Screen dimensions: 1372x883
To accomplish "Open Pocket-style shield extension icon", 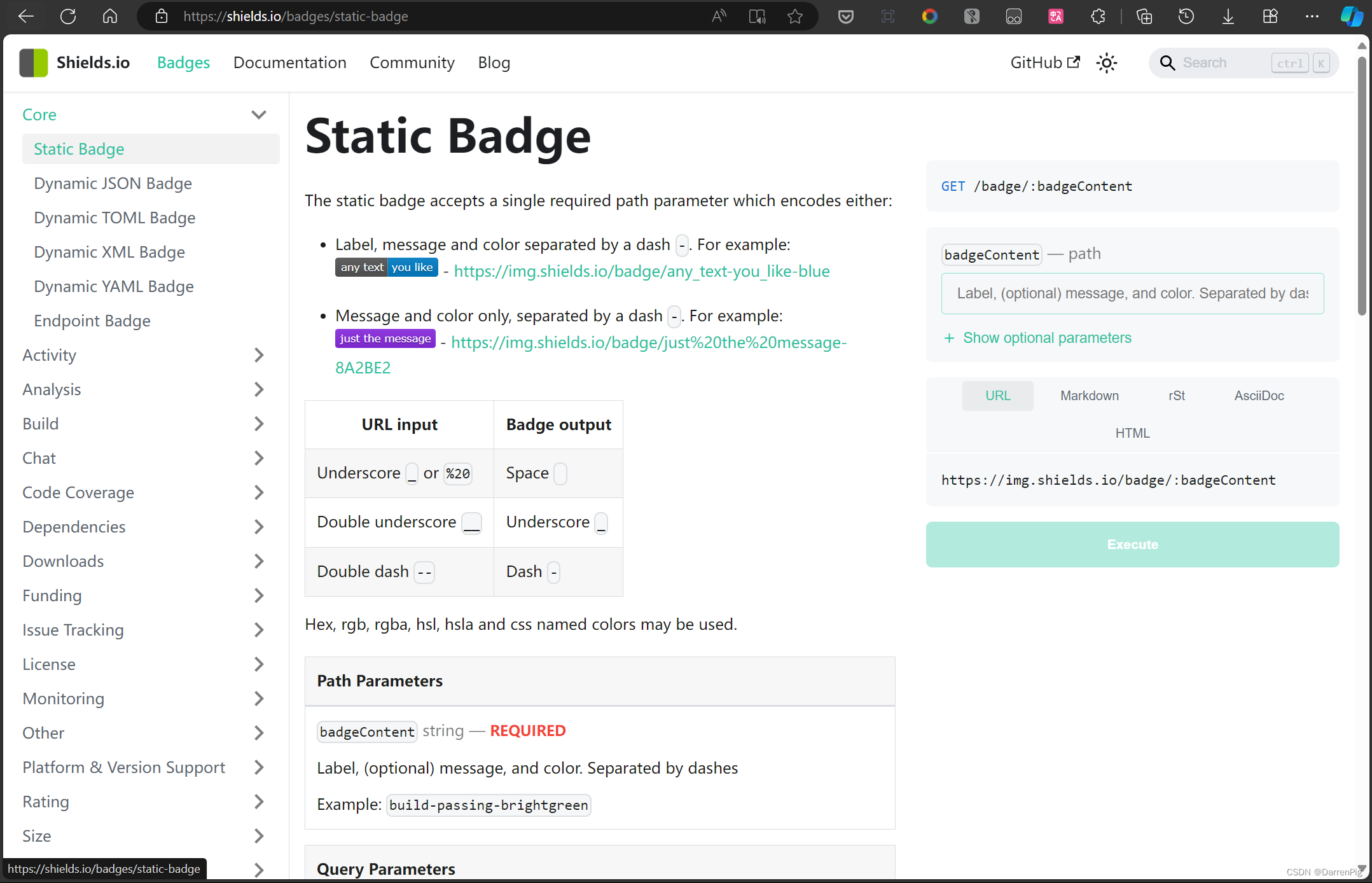I will coord(846,17).
